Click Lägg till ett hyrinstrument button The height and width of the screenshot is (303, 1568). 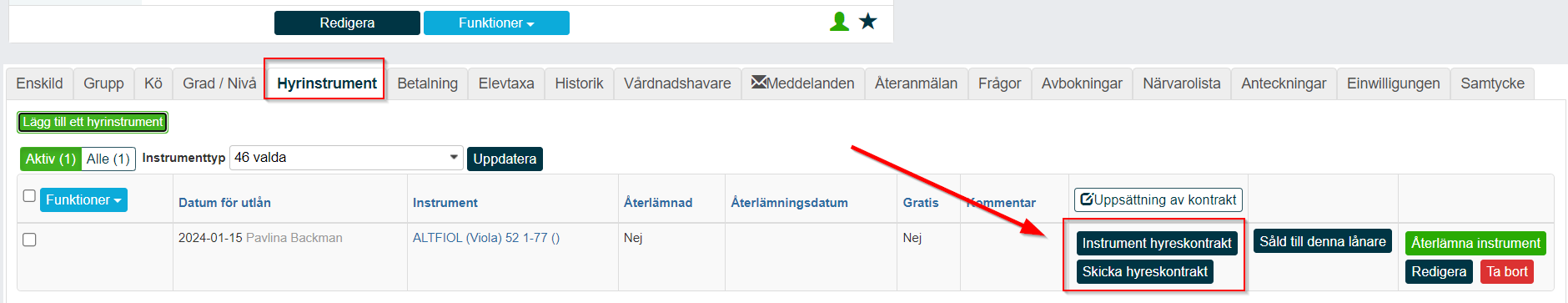point(93,122)
